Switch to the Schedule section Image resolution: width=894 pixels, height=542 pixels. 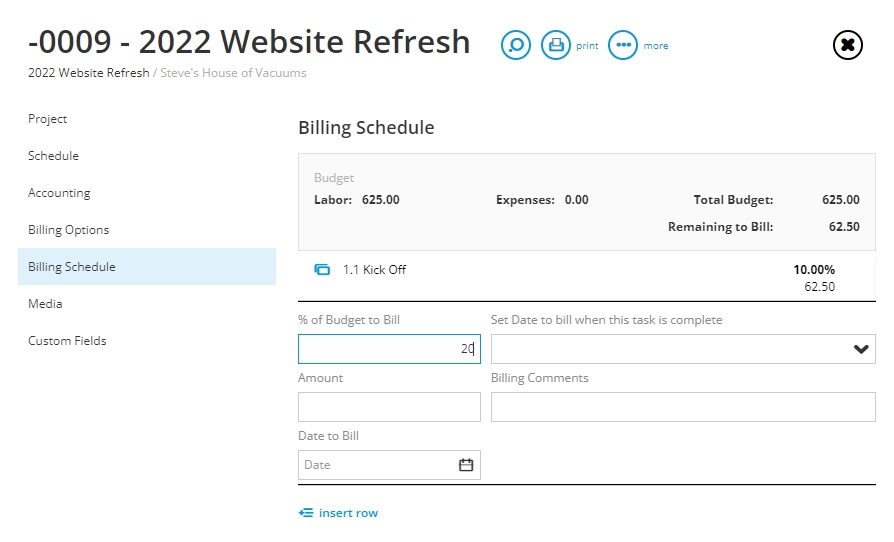[53, 156]
